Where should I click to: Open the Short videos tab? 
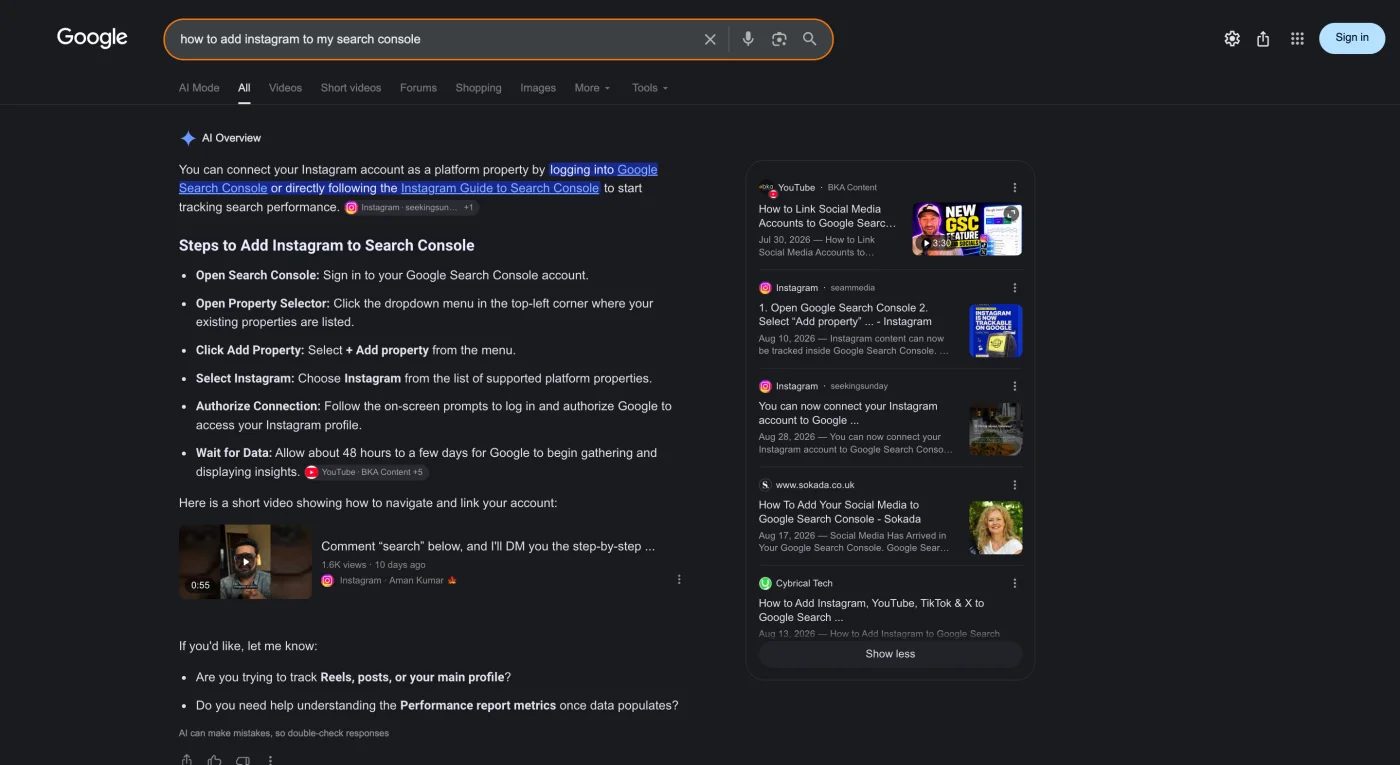(x=351, y=88)
